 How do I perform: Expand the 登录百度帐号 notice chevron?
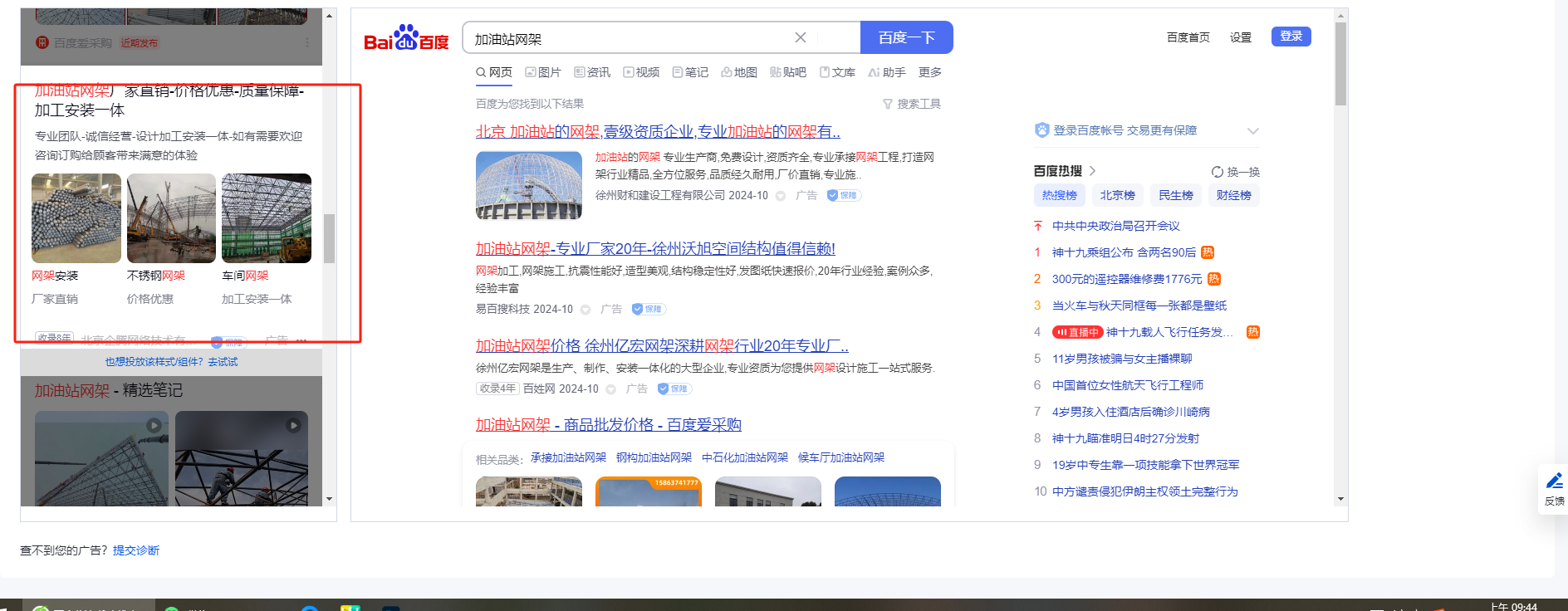tap(1252, 131)
